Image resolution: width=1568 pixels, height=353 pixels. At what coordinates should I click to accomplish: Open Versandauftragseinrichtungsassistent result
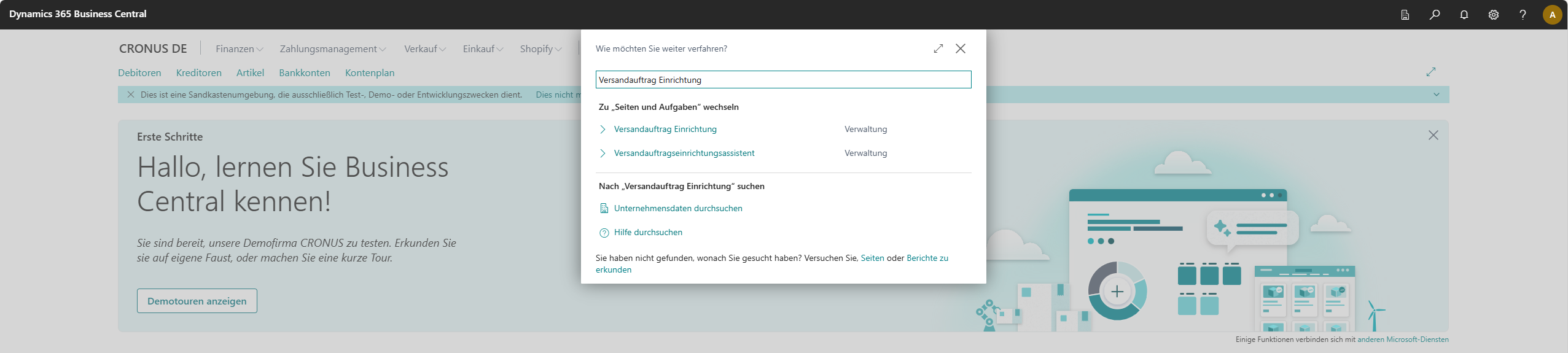tap(684, 153)
